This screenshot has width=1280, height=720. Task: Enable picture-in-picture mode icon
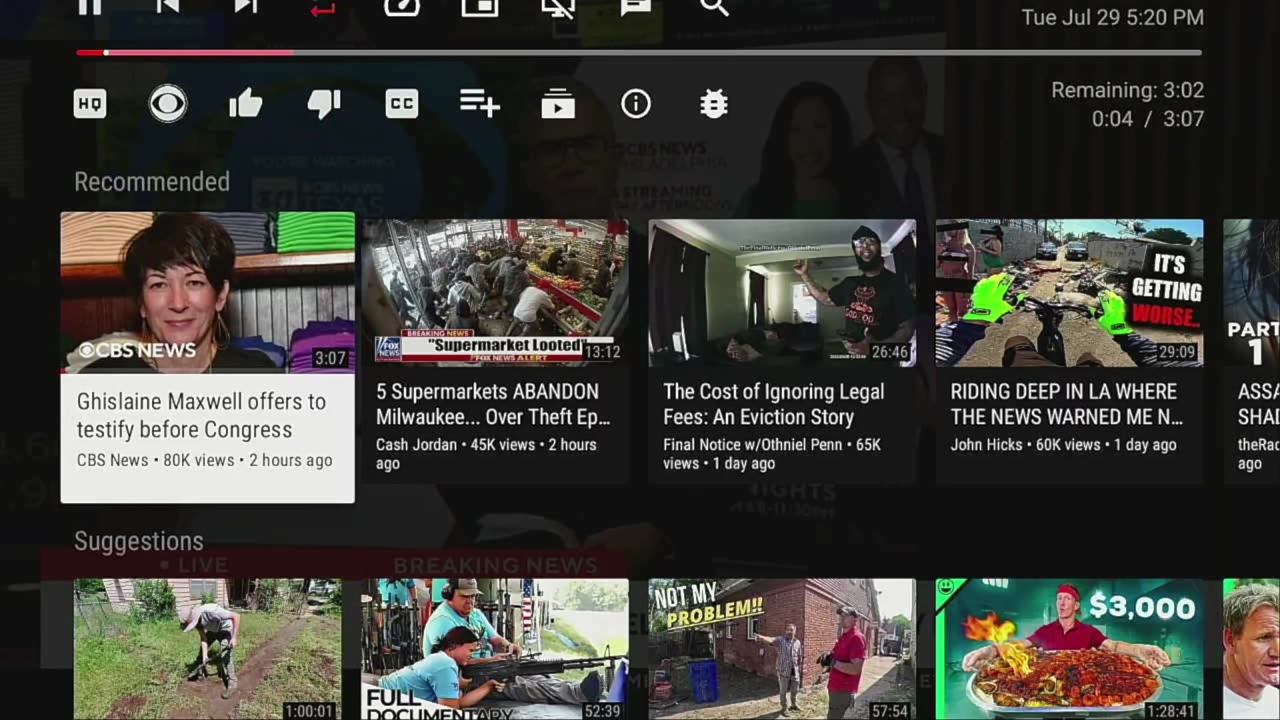click(x=480, y=7)
